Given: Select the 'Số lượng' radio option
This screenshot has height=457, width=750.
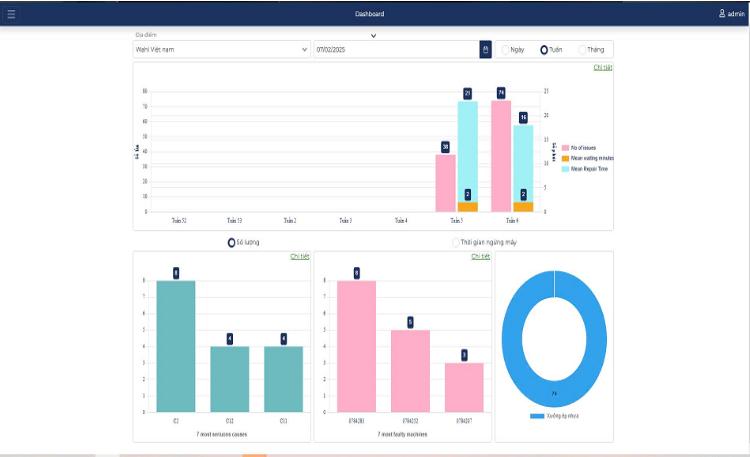Looking at the screenshot, I should (231, 243).
